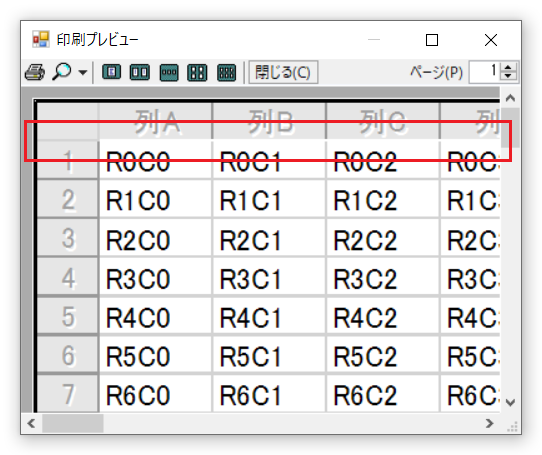Click the horizontal scrollbar right arrow
The width and height of the screenshot is (542, 455).
pos(489,423)
